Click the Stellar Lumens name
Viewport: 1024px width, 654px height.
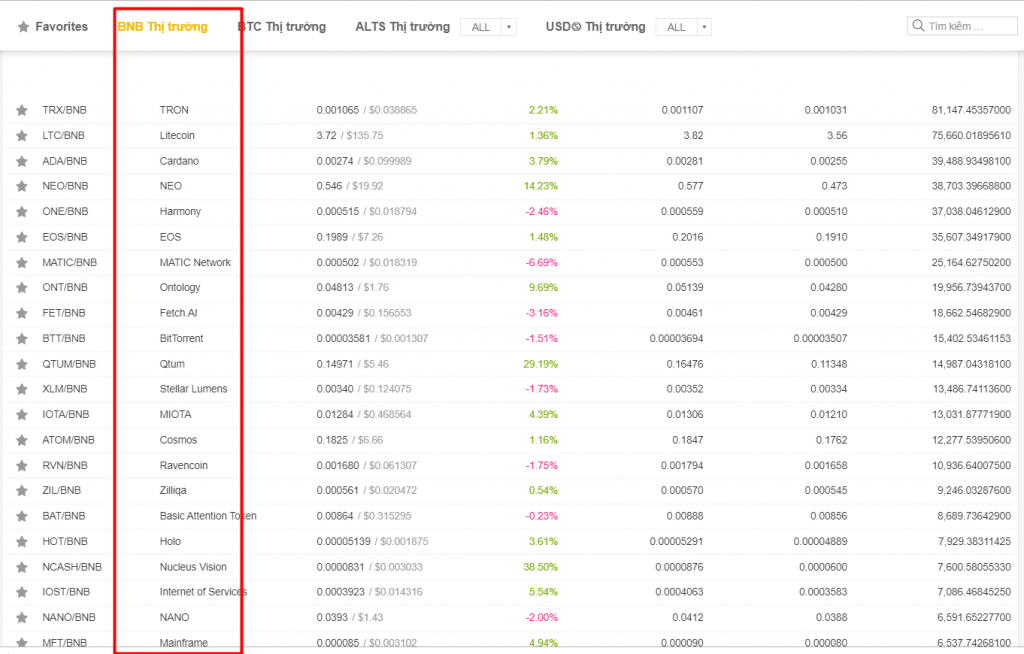pyautogui.click(x=193, y=388)
